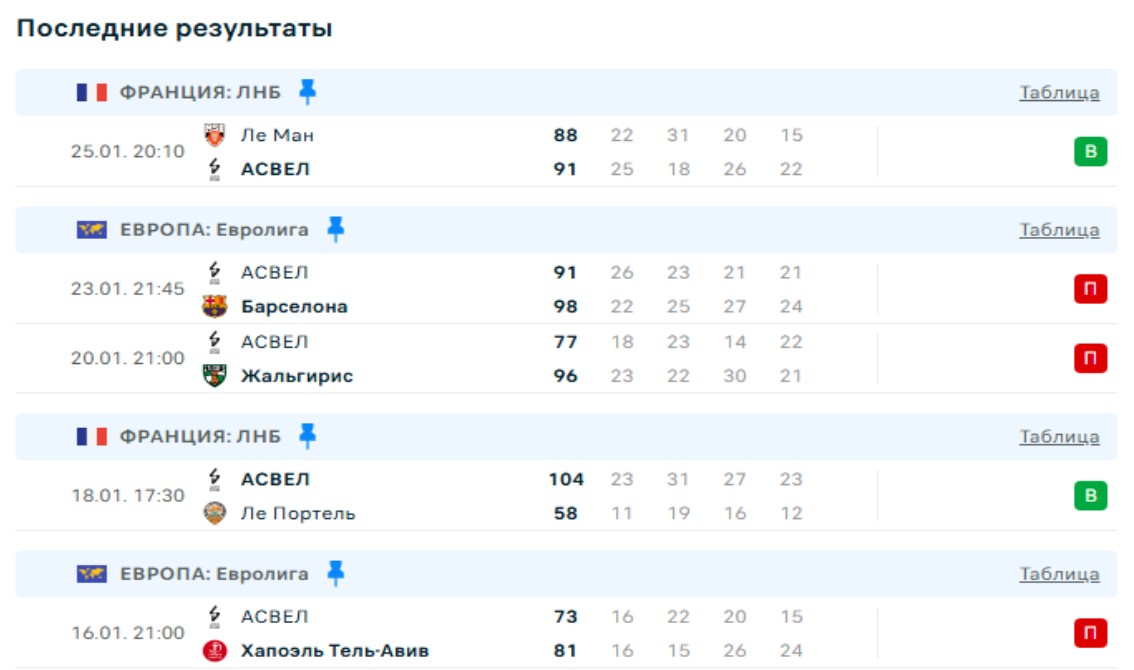Viewport: 1134px width, 670px height.
Task: Click the Ле Портель team logo
Action: coord(215,513)
